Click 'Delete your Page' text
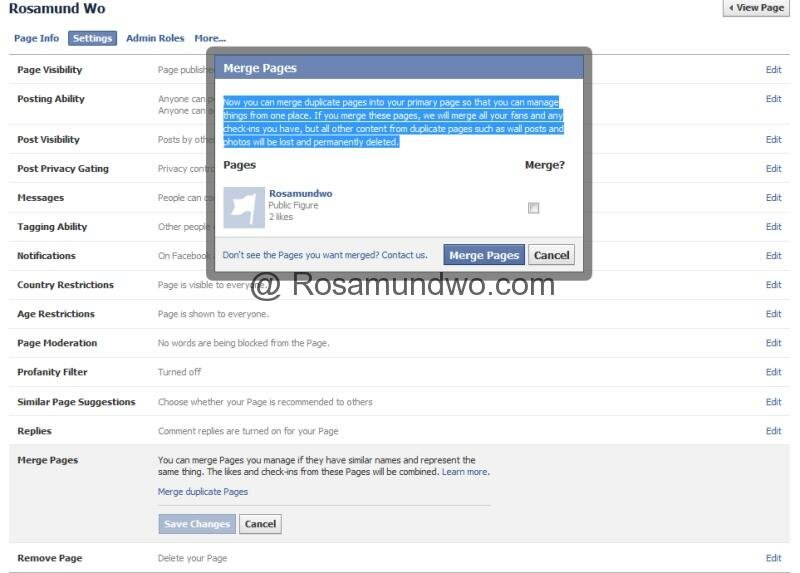Screen dimensions: 800x573 (x=192, y=558)
